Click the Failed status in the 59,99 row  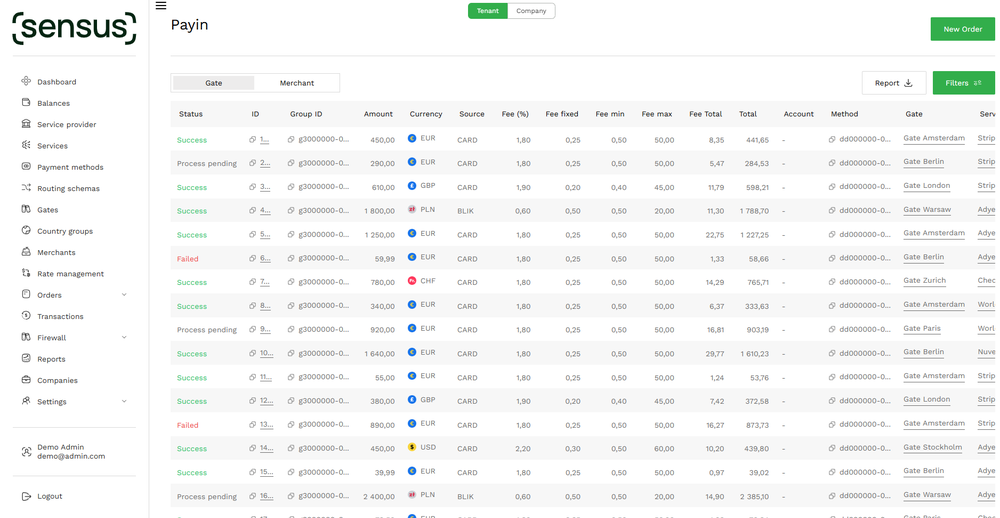click(x=188, y=259)
